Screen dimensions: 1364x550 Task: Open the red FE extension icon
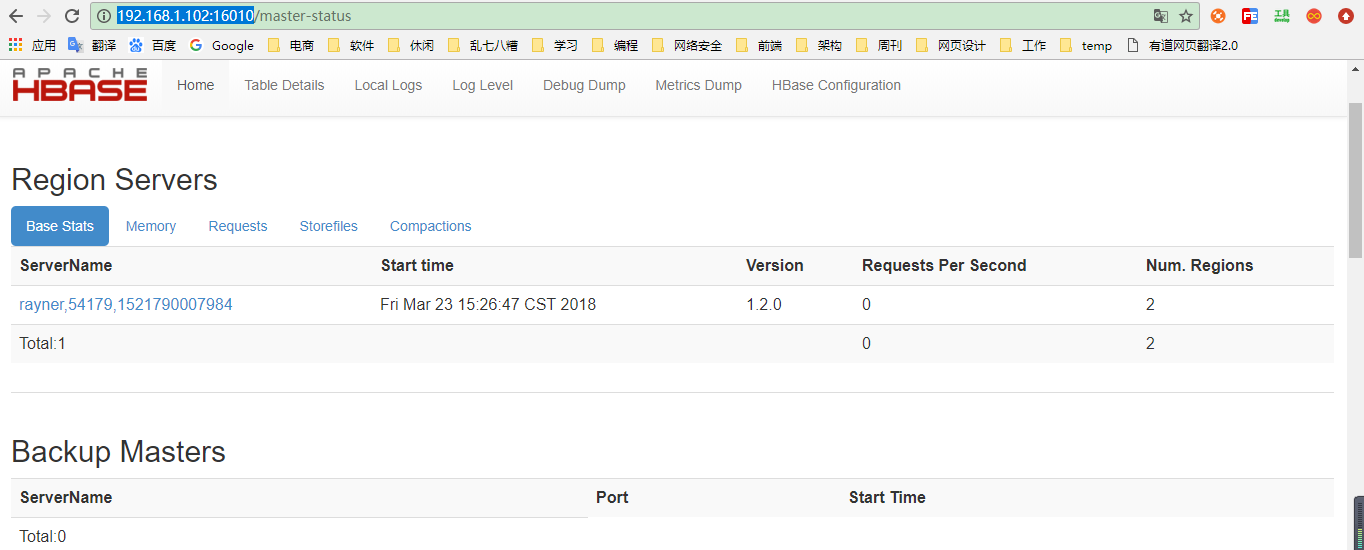tap(1250, 16)
